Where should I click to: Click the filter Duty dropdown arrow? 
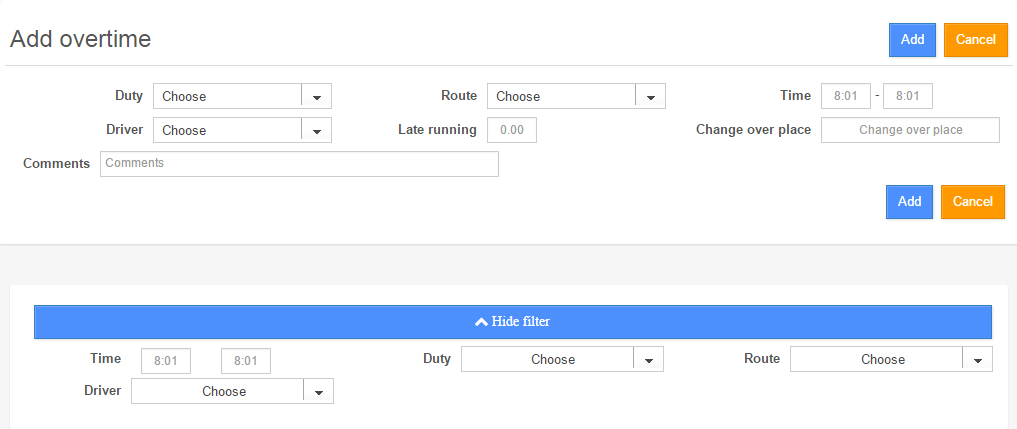648,360
